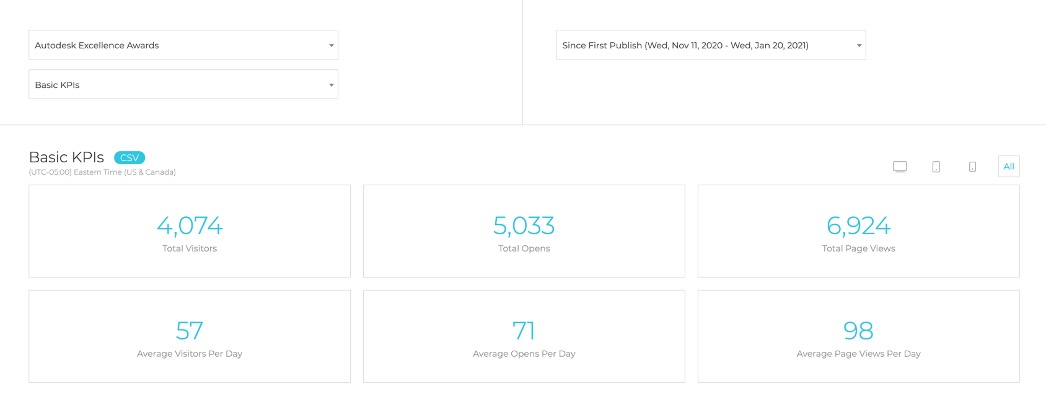Screen dimensions: 1046x408
Task: Click the Average Visitors Per Day card
Action: click(189, 336)
